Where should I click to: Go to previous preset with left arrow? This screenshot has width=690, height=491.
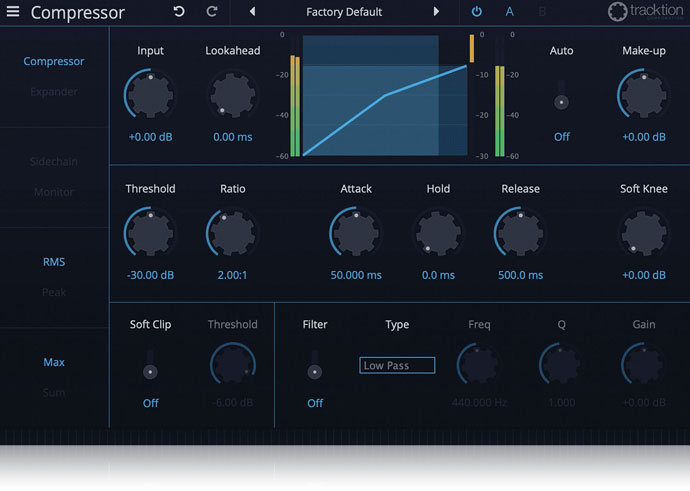252,12
